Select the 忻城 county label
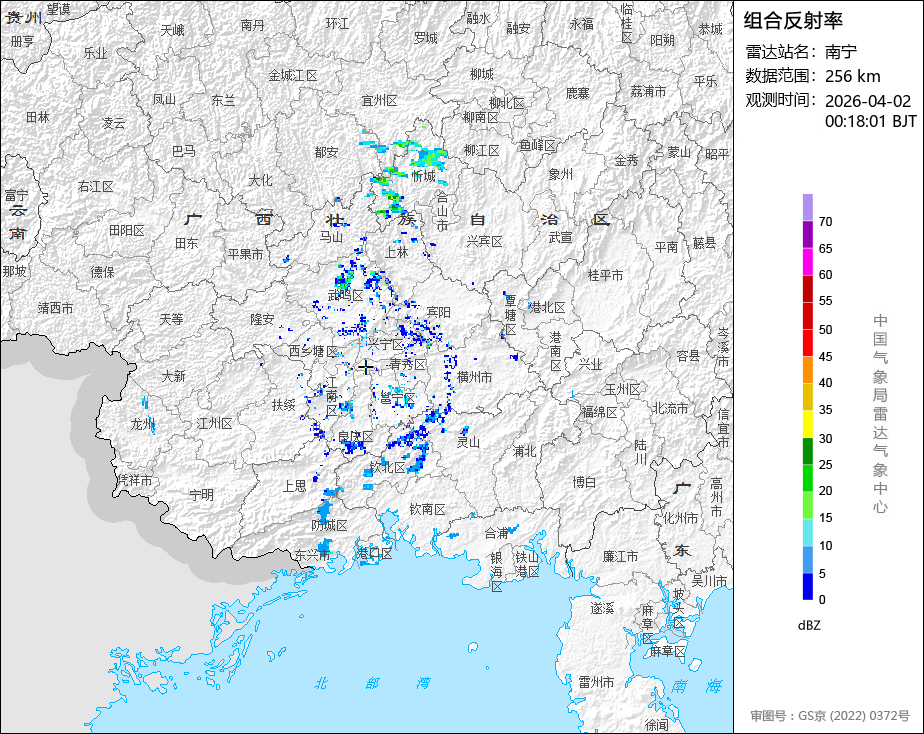Image resolution: width=924 pixels, height=734 pixels. pos(424,176)
